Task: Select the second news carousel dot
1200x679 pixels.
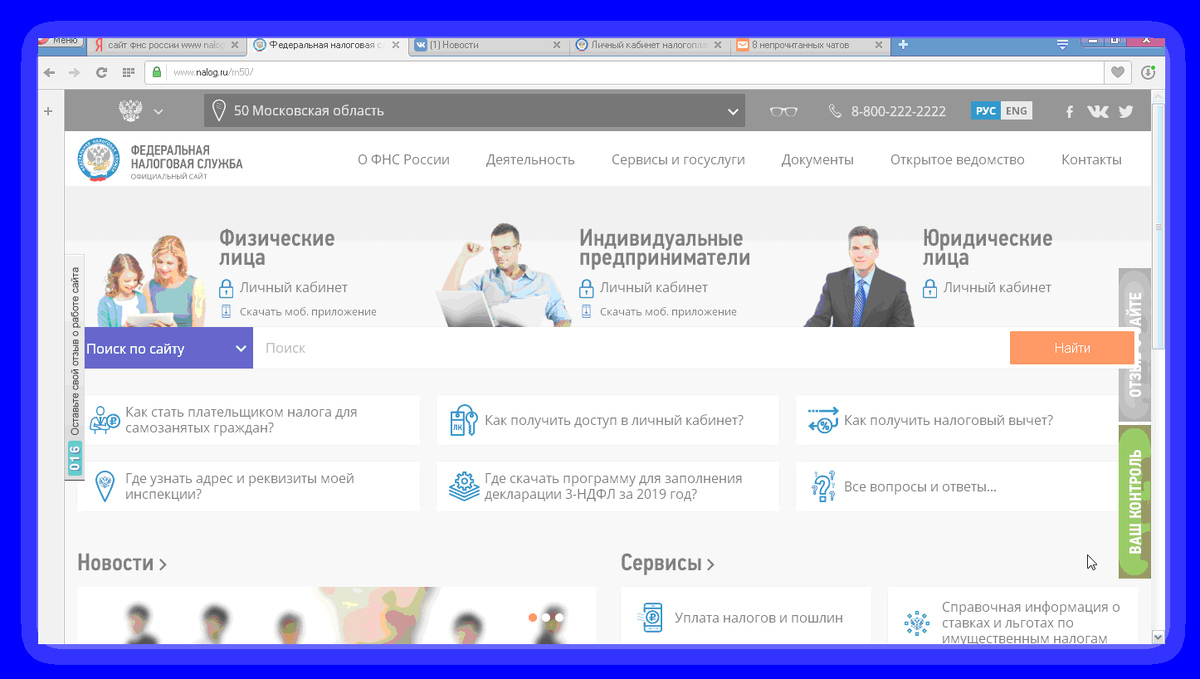Action: click(546, 617)
